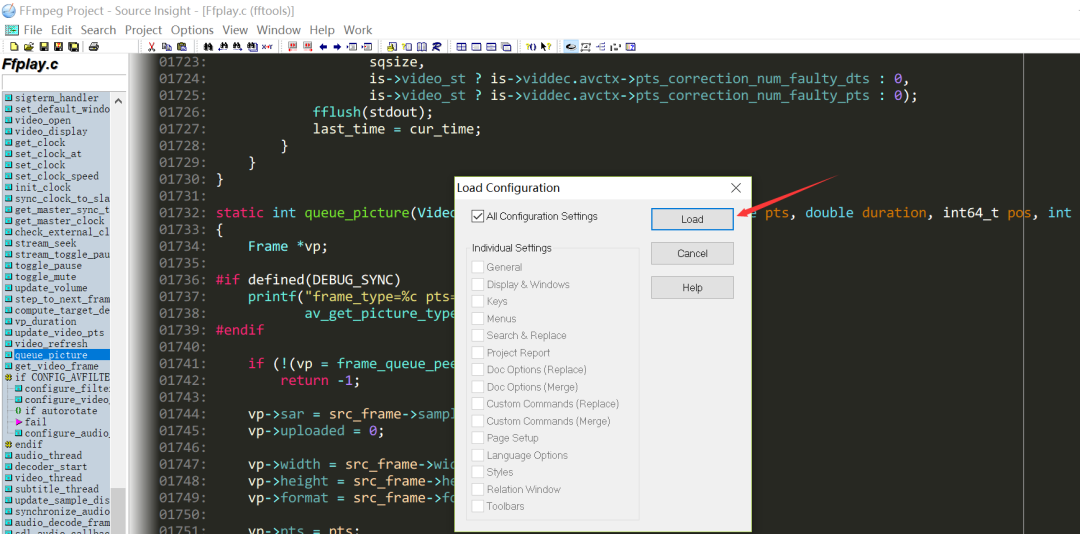This screenshot has height=534, width=1080.
Task: Toggle the Styles checkbox
Action: click(478, 472)
